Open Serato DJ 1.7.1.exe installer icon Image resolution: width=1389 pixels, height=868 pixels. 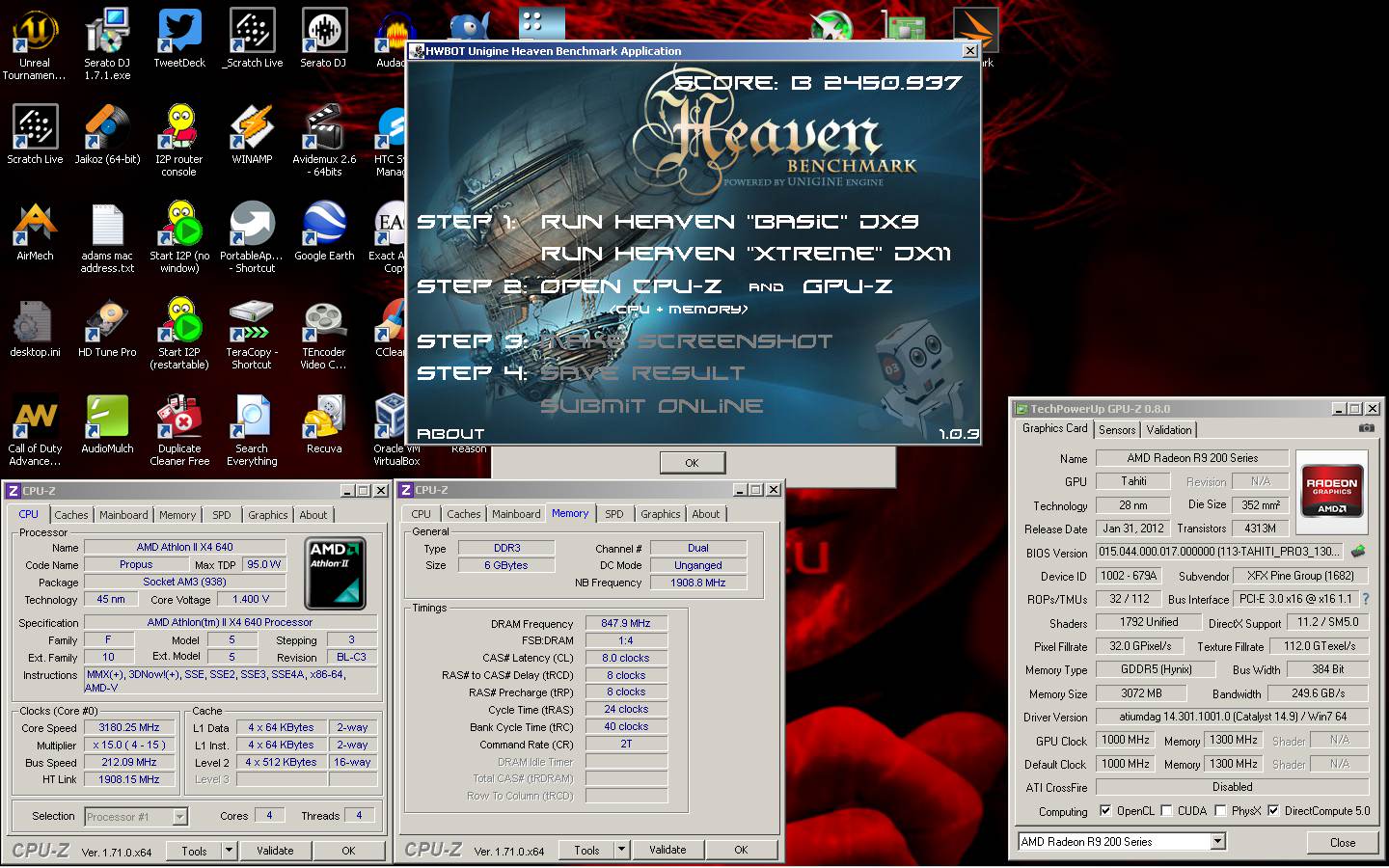107,43
